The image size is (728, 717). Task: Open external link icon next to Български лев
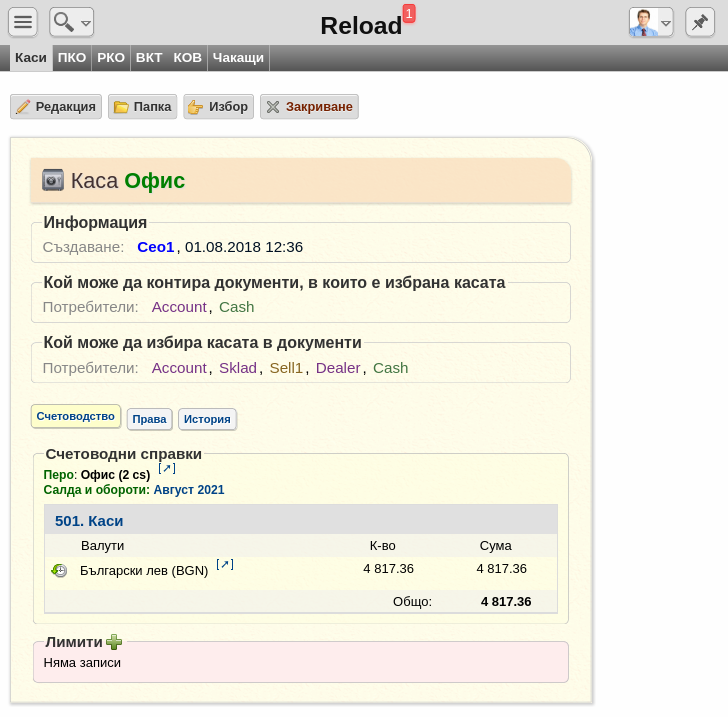[x=225, y=564]
